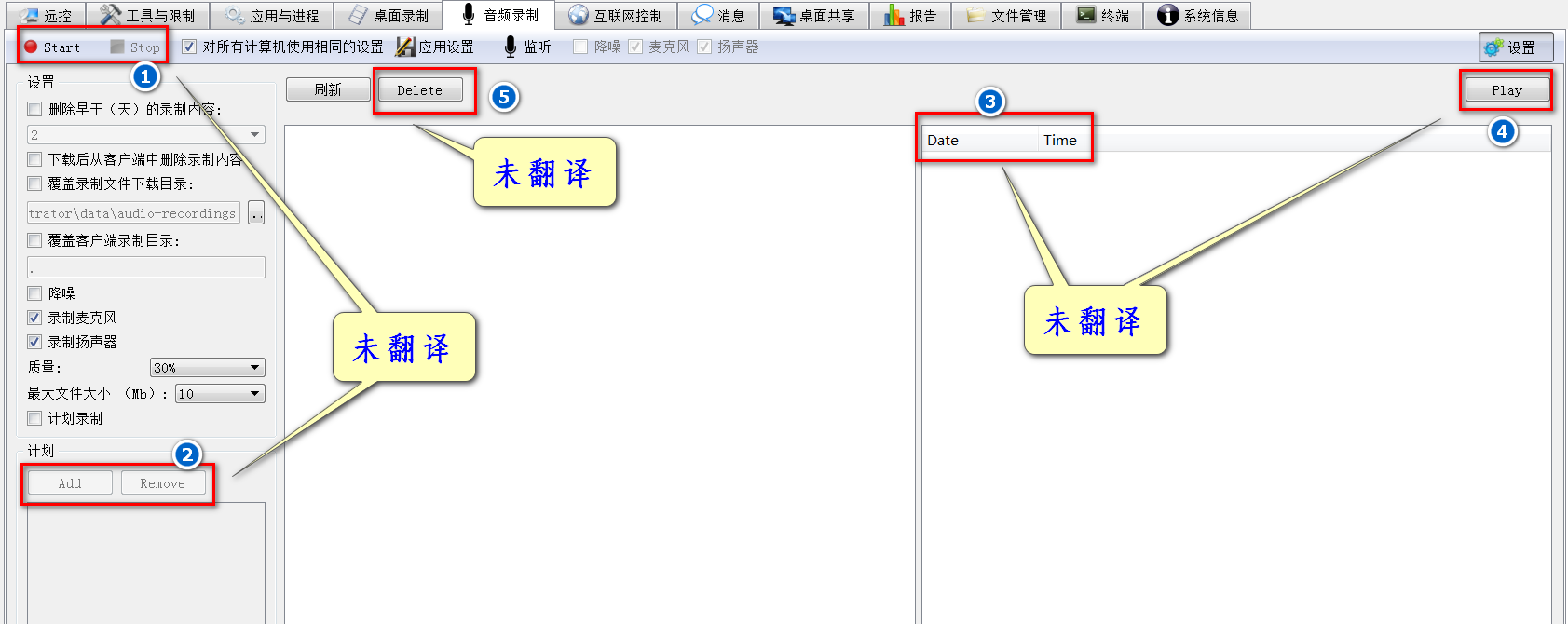Switch to the 桌面录制 tab

[389, 16]
